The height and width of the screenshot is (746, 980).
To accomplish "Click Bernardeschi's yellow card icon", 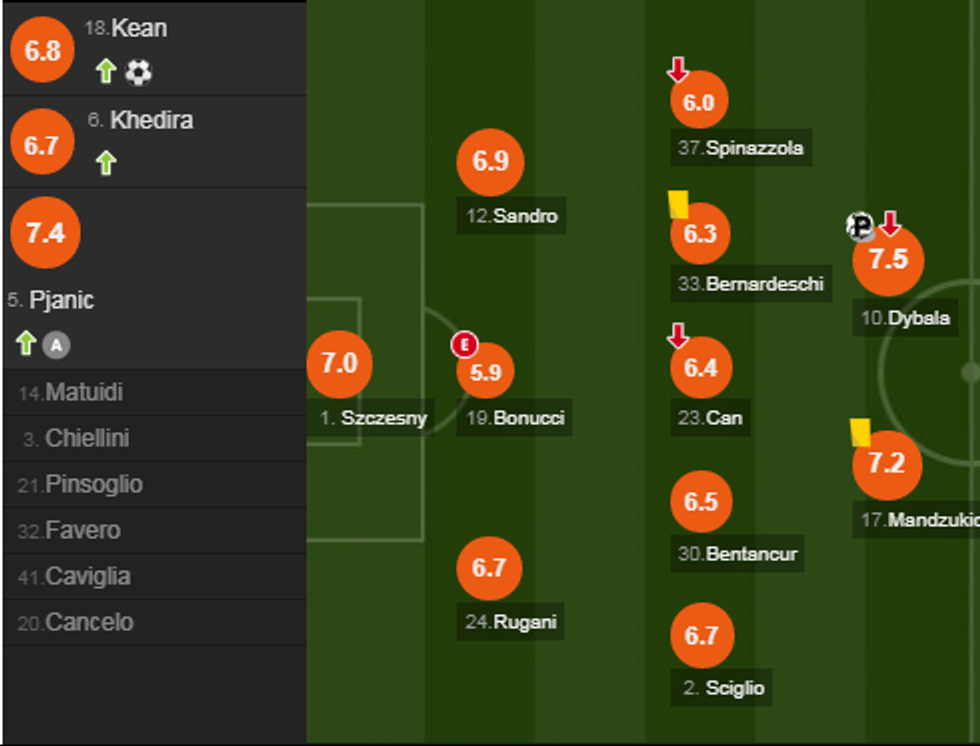I will coord(678,204).
